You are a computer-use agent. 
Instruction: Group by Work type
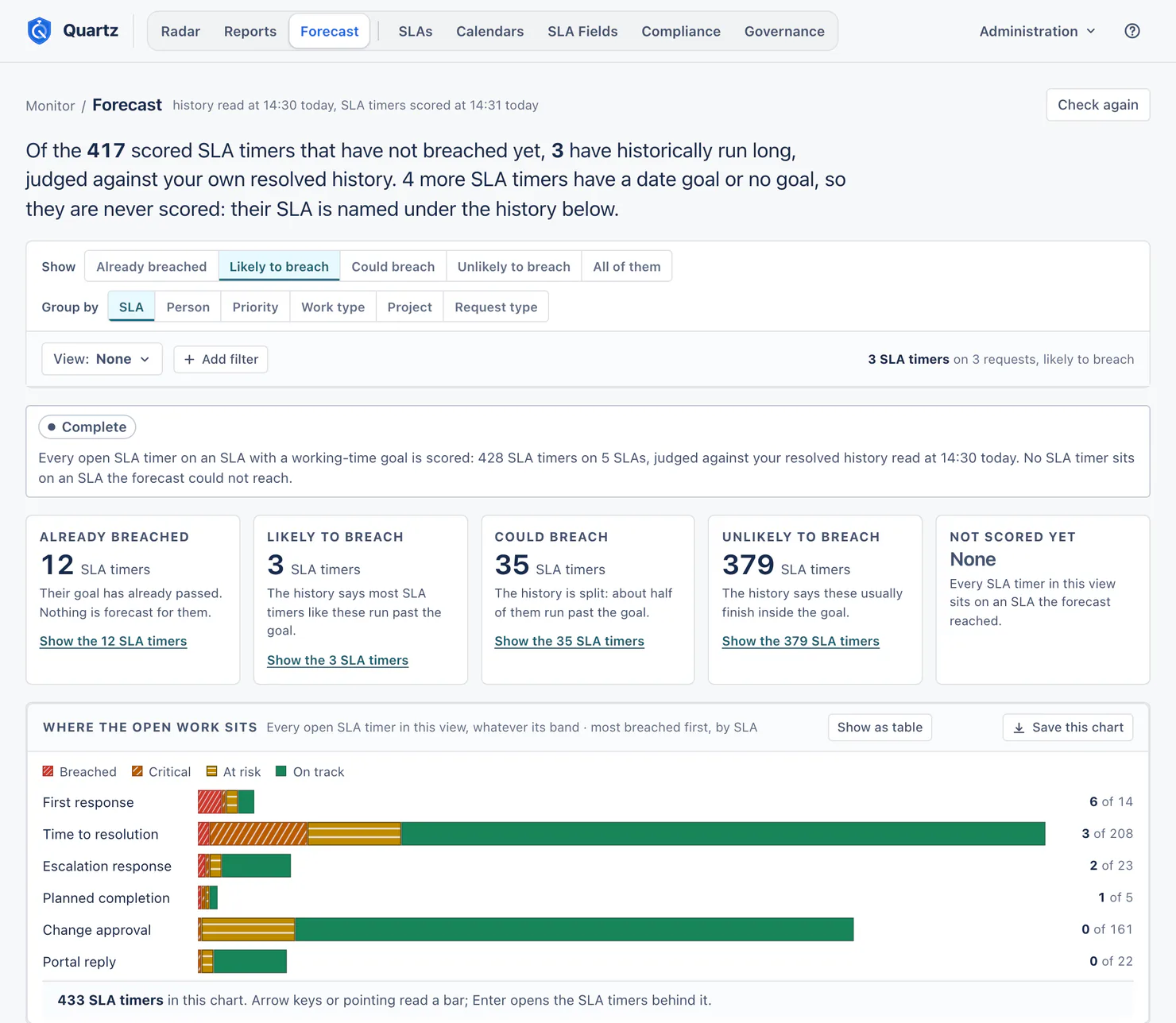click(333, 307)
